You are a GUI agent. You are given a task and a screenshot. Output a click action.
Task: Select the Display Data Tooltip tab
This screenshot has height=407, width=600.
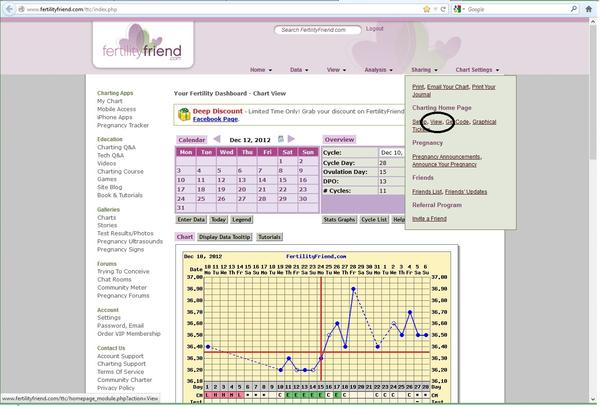(225, 237)
